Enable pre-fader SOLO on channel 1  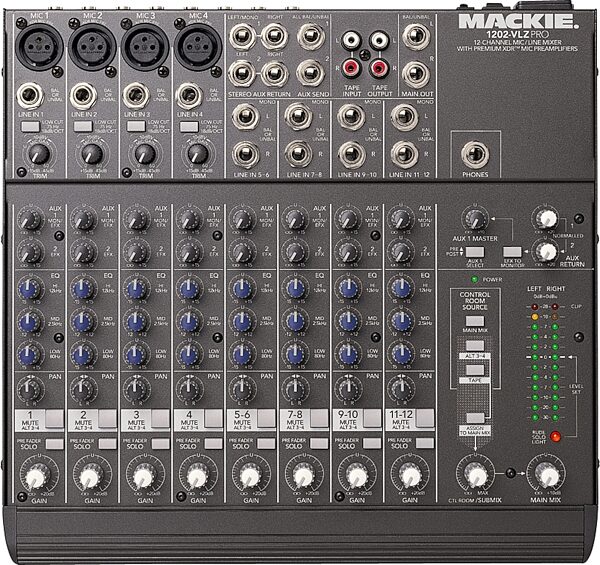(x=54, y=444)
